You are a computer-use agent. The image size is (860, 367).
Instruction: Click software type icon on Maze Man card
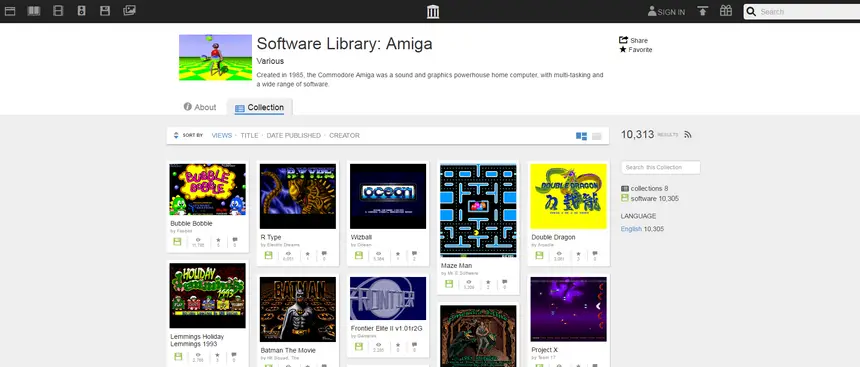449,284
